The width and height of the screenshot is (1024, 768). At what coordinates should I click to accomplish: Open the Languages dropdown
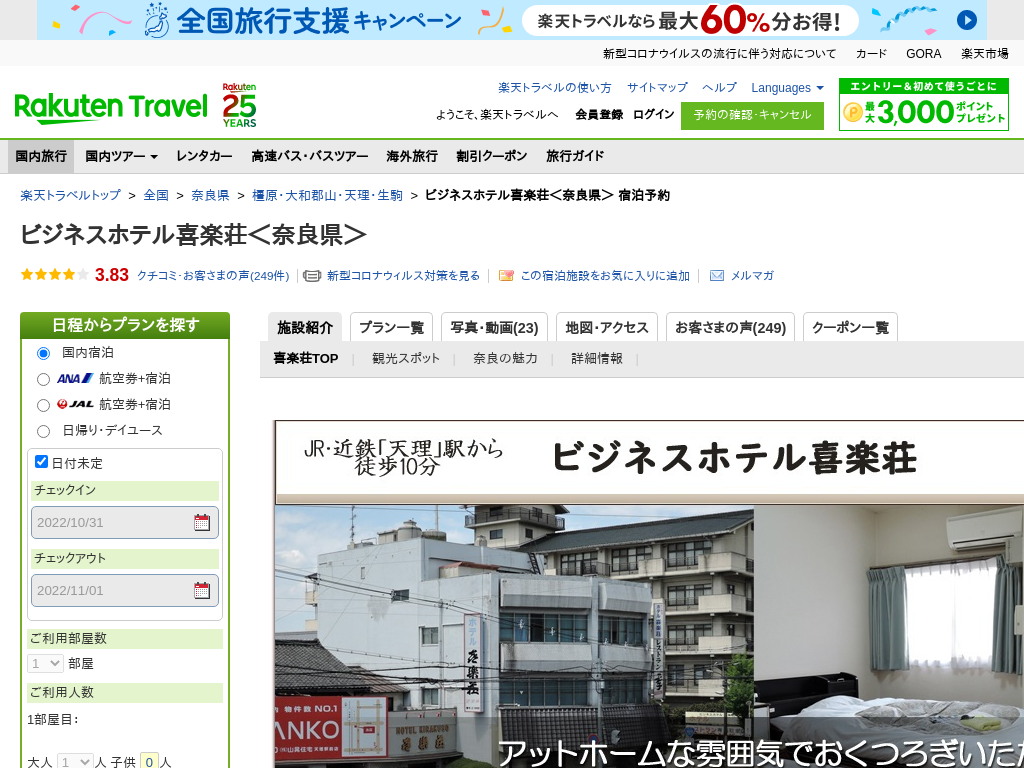coord(787,88)
